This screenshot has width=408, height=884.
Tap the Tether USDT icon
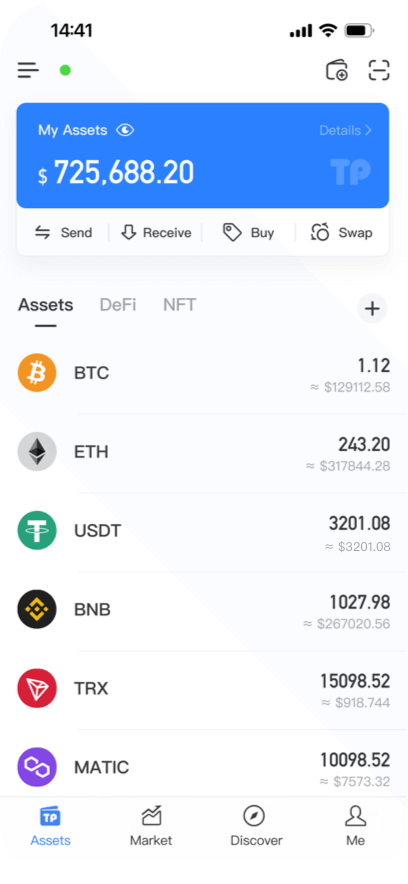(37, 531)
